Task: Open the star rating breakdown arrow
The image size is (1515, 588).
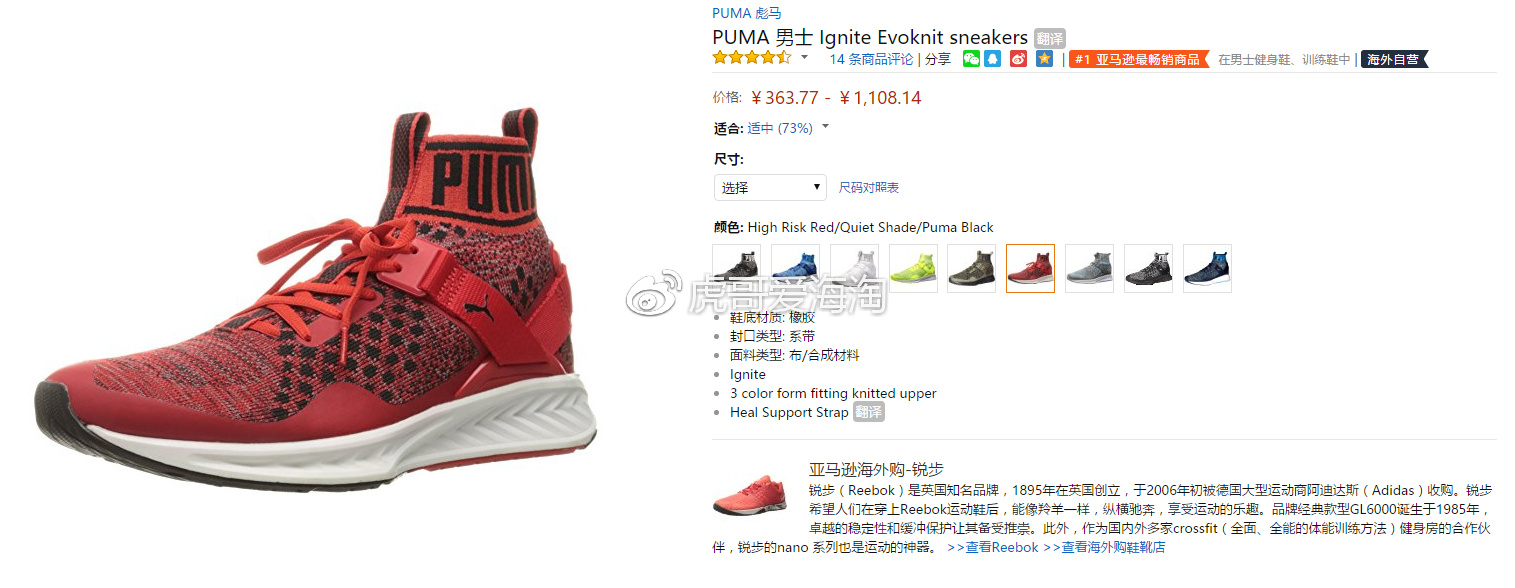Action: click(804, 58)
